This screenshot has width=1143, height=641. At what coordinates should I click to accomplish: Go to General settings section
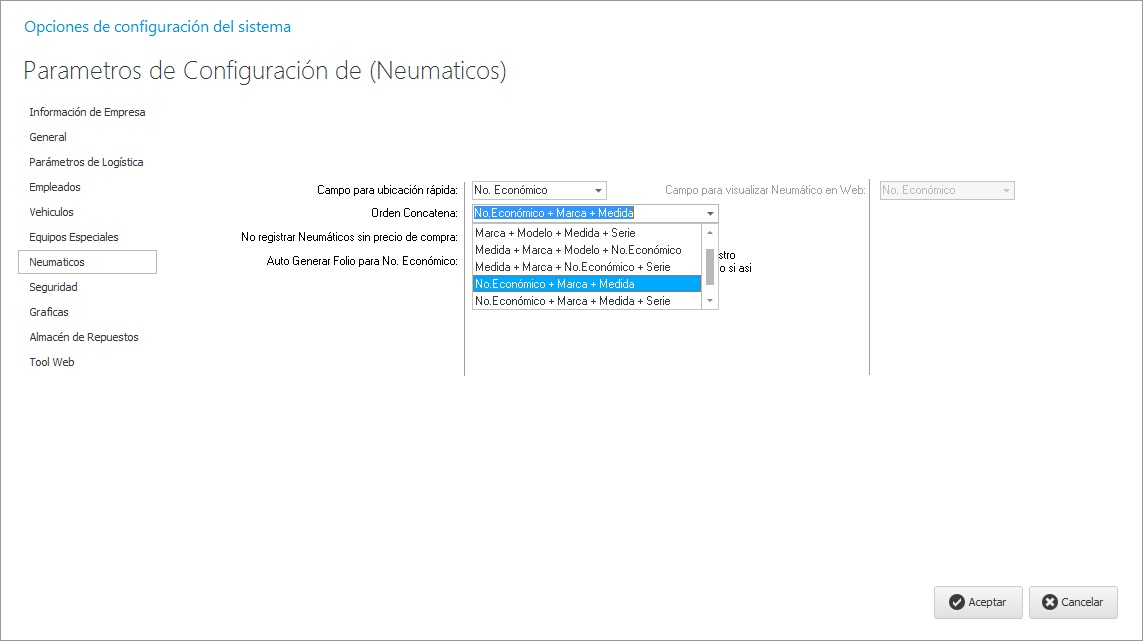point(48,137)
